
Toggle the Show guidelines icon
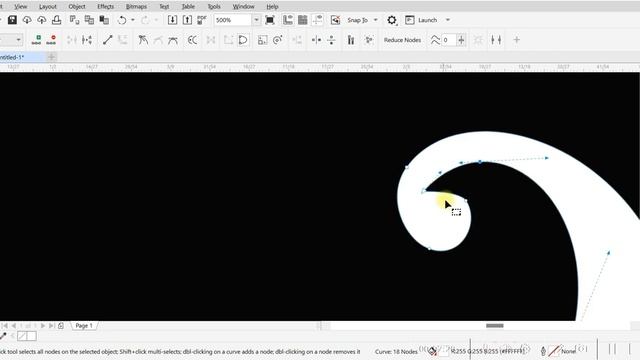pos(318,20)
